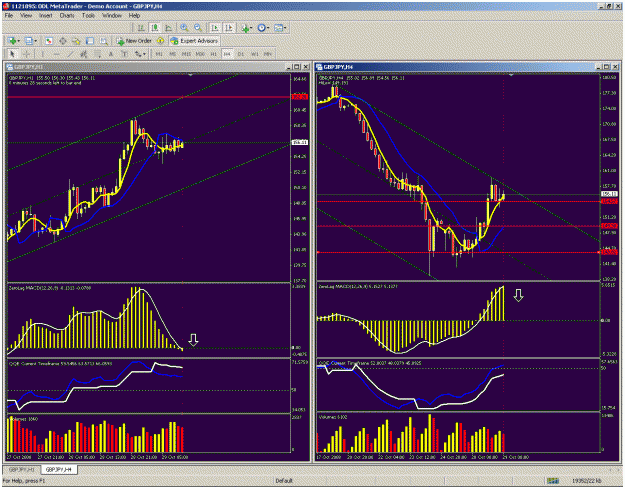Select the line chart type icon
The height and width of the screenshot is (487, 625).
(168, 28)
